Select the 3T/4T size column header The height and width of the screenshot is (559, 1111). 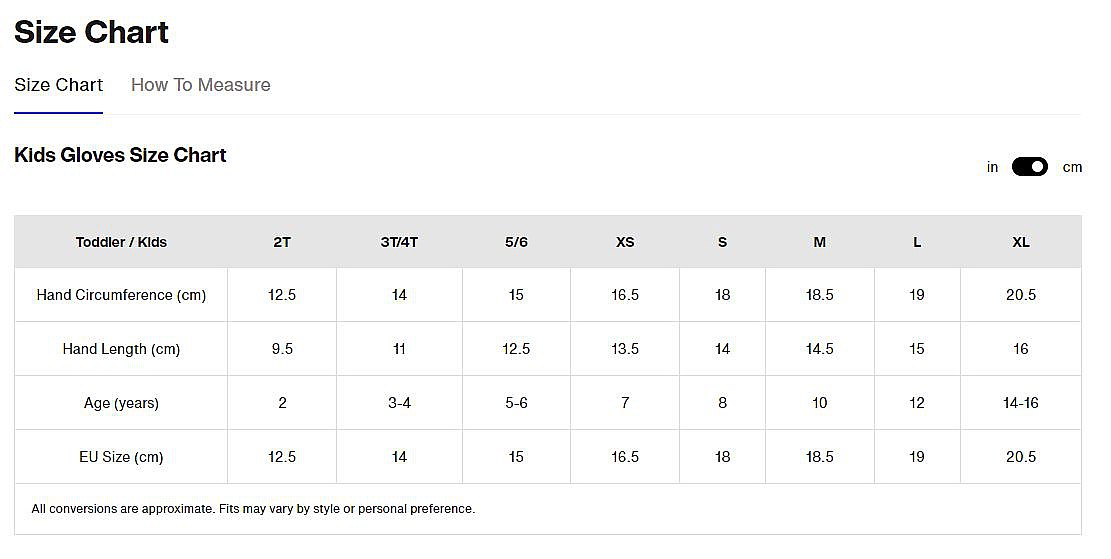pyautogui.click(x=399, y=242)
